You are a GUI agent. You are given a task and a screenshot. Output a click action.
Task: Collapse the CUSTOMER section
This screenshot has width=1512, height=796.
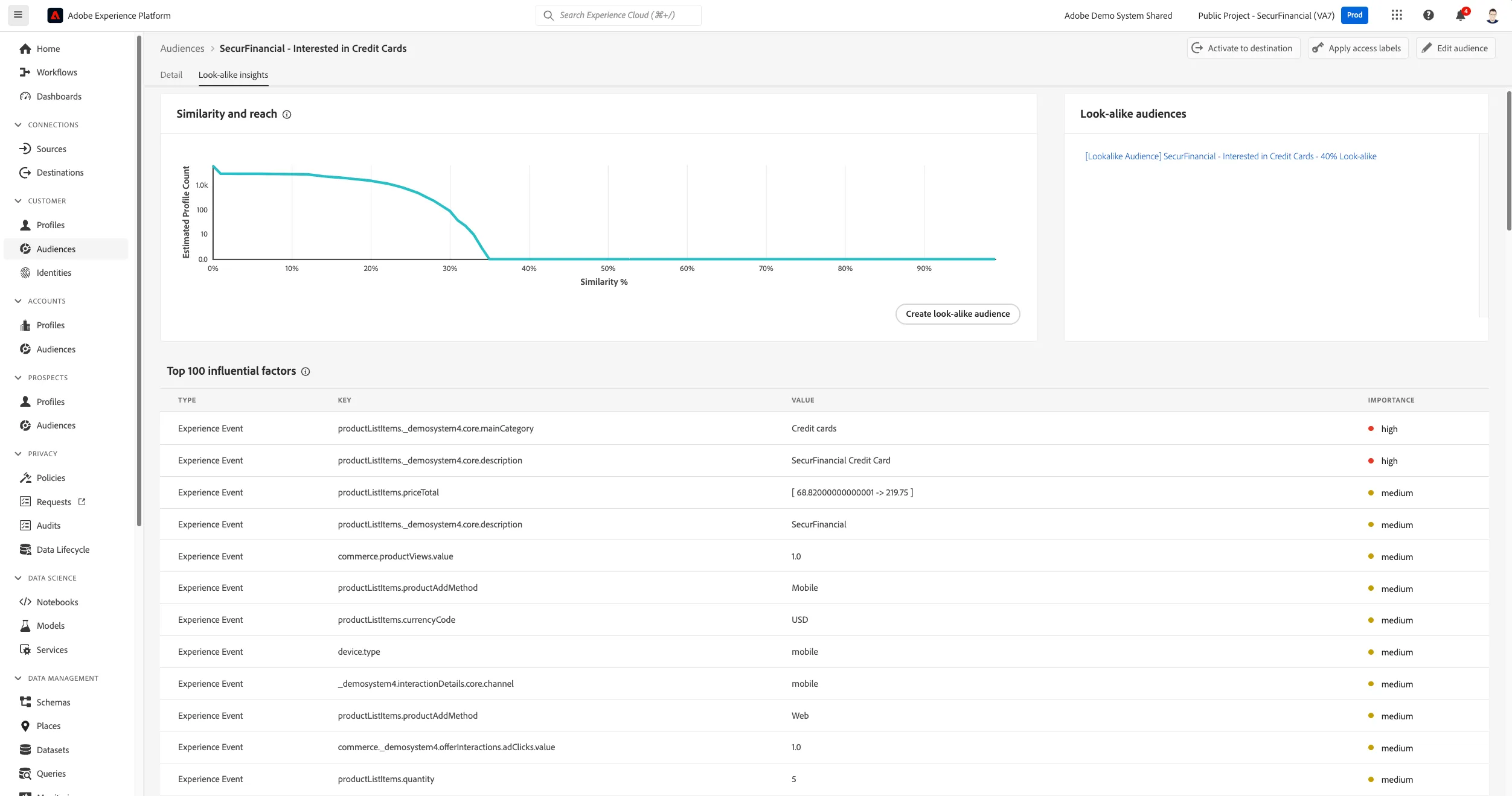[18, 201]
